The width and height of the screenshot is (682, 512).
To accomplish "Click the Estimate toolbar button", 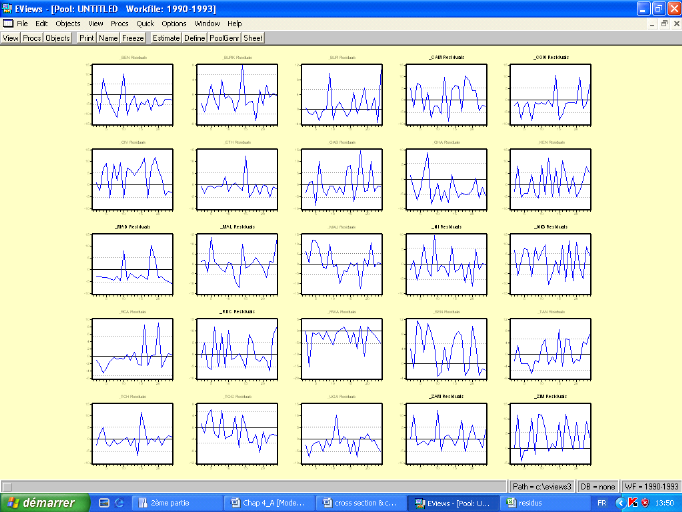I will click(x=166, y=38).
